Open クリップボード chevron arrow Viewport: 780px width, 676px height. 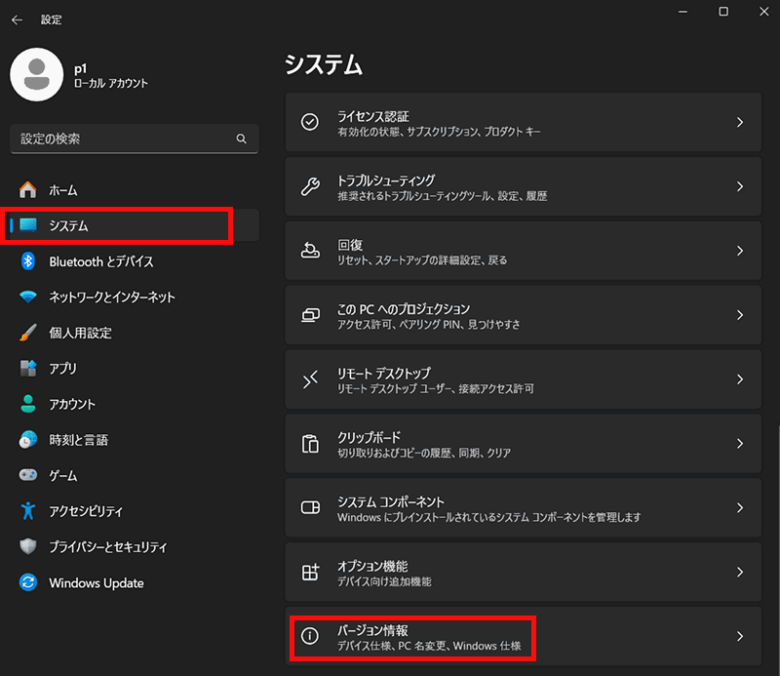[x=740, y=443]
